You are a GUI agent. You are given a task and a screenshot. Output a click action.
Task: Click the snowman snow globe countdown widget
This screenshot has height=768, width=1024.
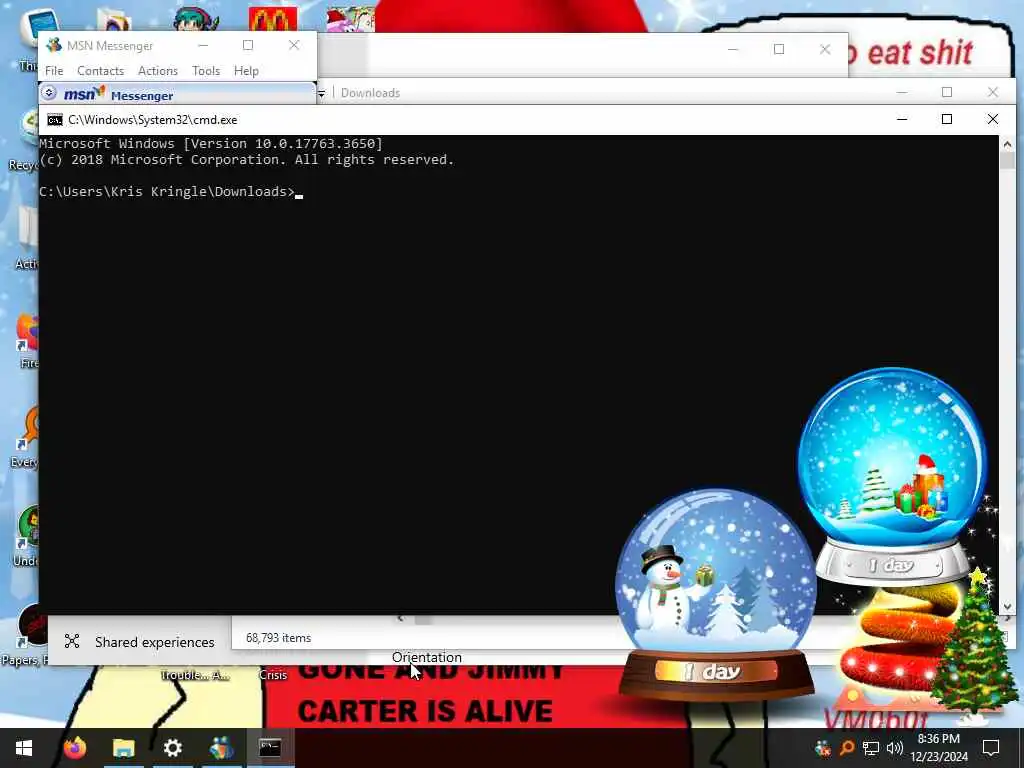[x=716, y=596]
